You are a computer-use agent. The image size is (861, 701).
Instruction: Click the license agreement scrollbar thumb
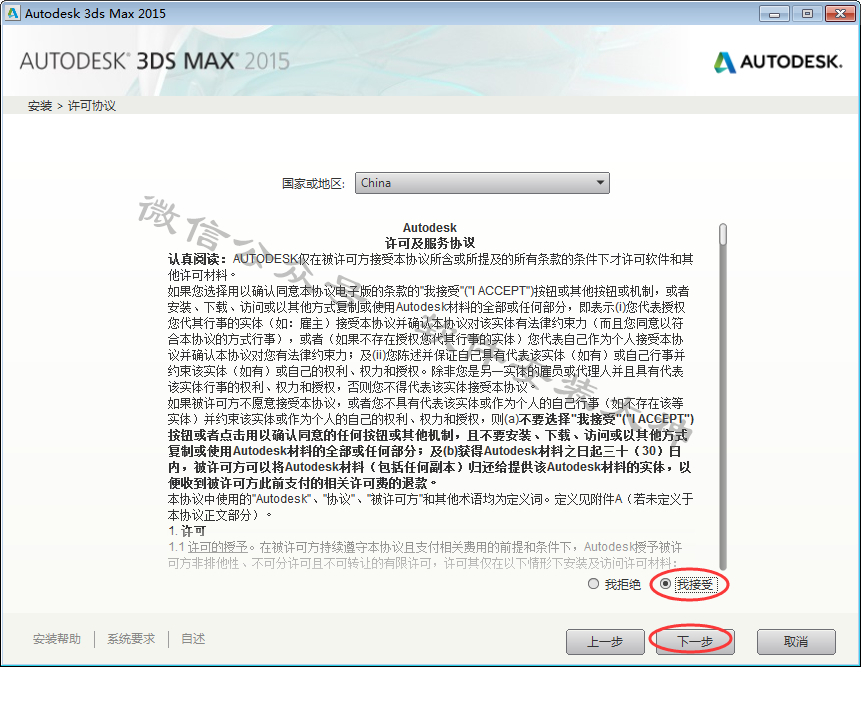click(723, 234)
